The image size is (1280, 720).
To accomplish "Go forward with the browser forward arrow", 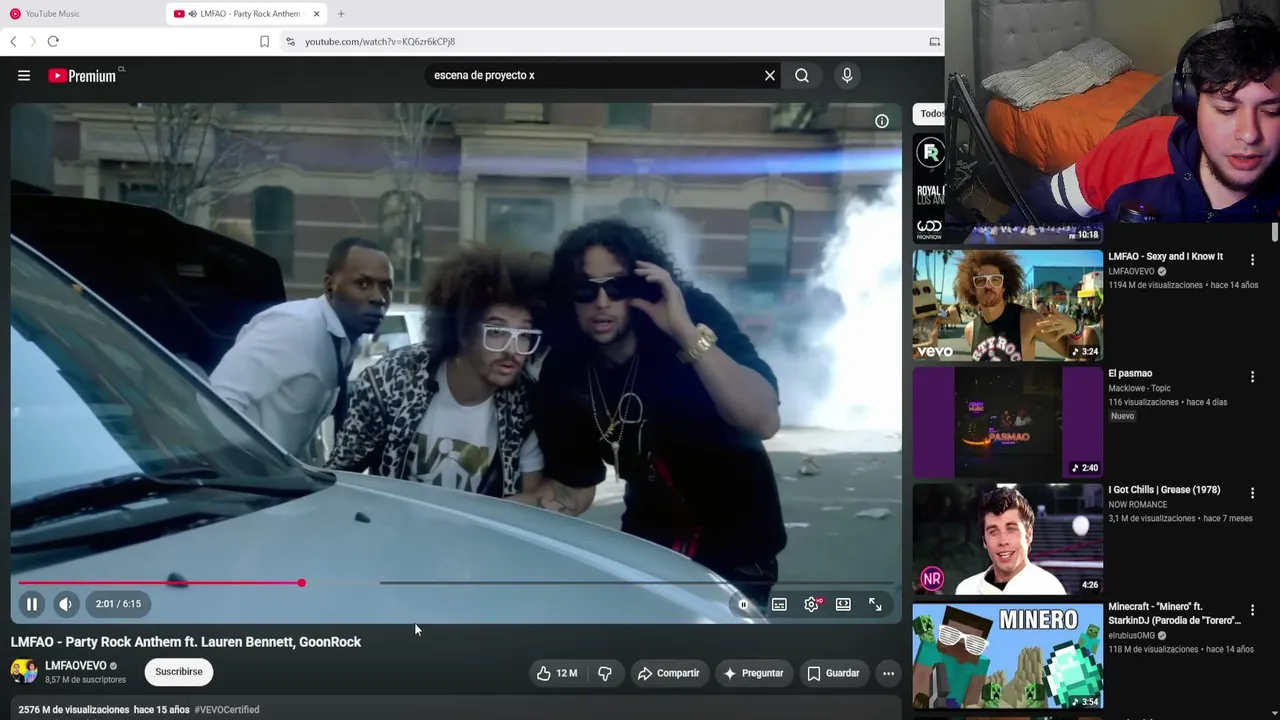I will click(x=32, y=42).
